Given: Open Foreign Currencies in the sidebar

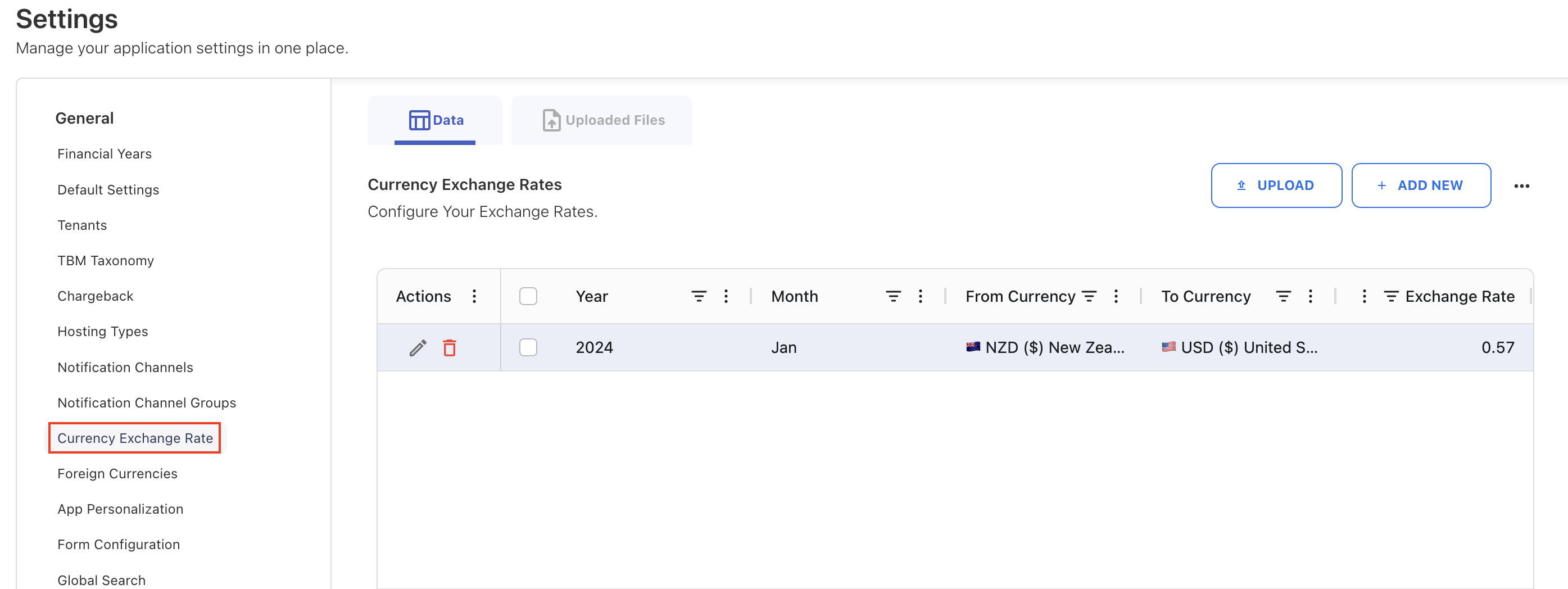Looking at the screenshot, I should tap(117, 473).
